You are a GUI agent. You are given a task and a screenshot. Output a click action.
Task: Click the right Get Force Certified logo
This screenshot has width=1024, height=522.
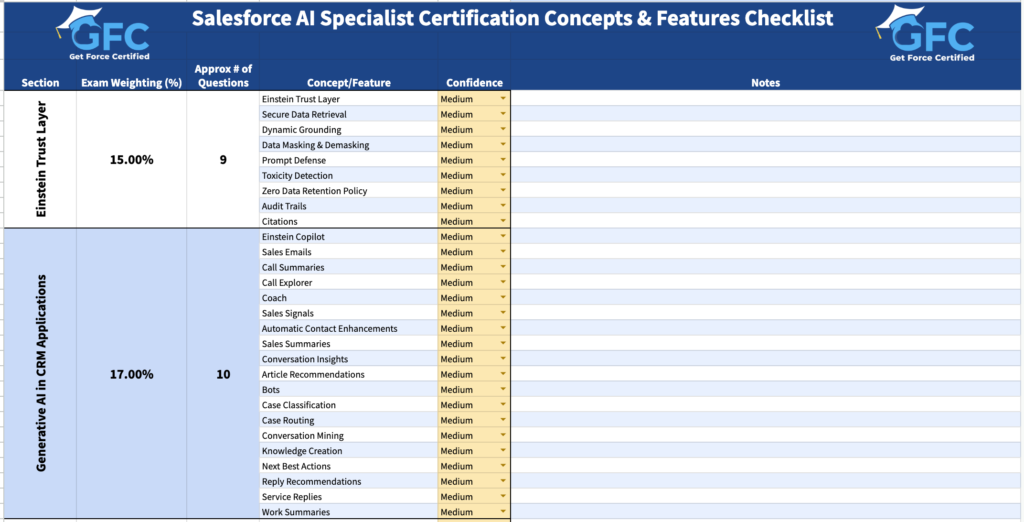[x=926, y=34]
